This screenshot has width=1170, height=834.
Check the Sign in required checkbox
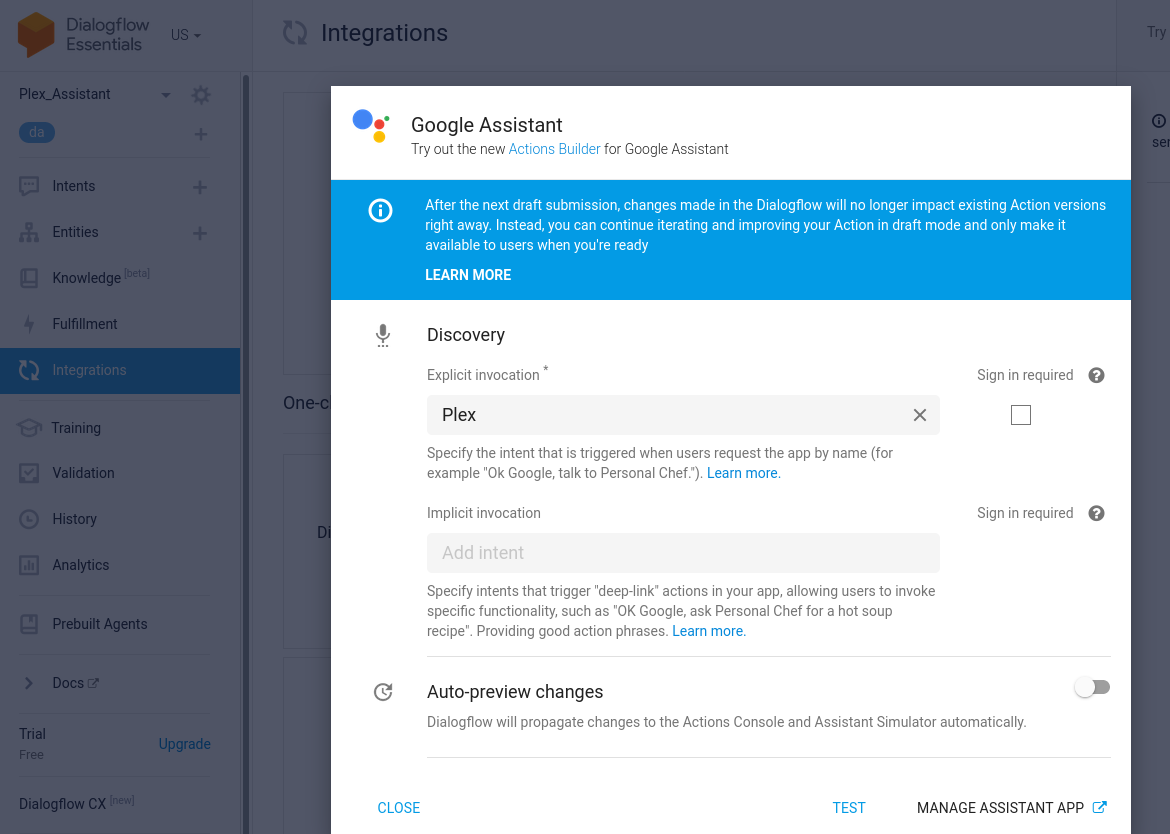coord(1021,414)
